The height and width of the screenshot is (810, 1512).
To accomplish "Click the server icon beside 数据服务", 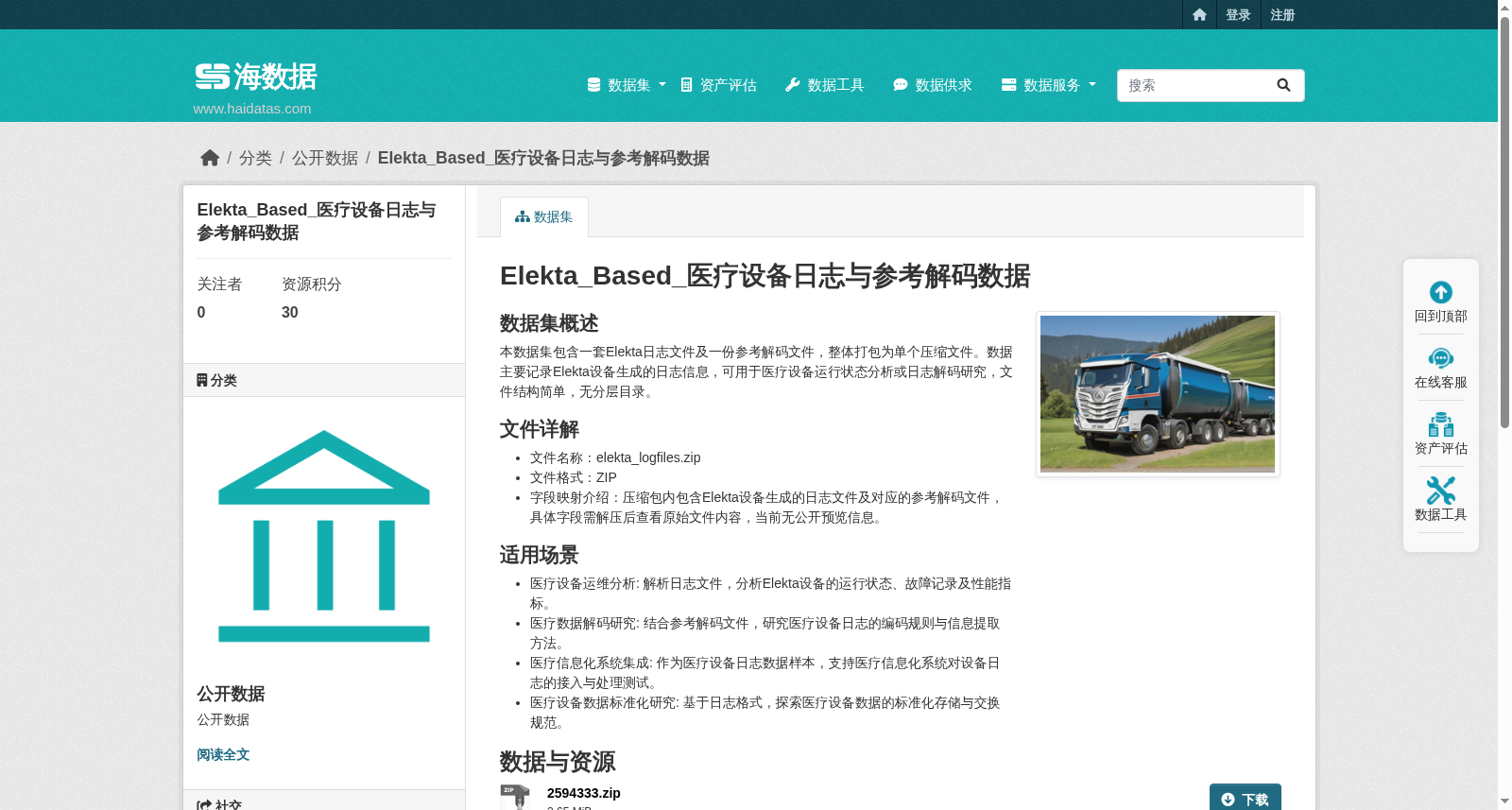I will pos(1009,85).
